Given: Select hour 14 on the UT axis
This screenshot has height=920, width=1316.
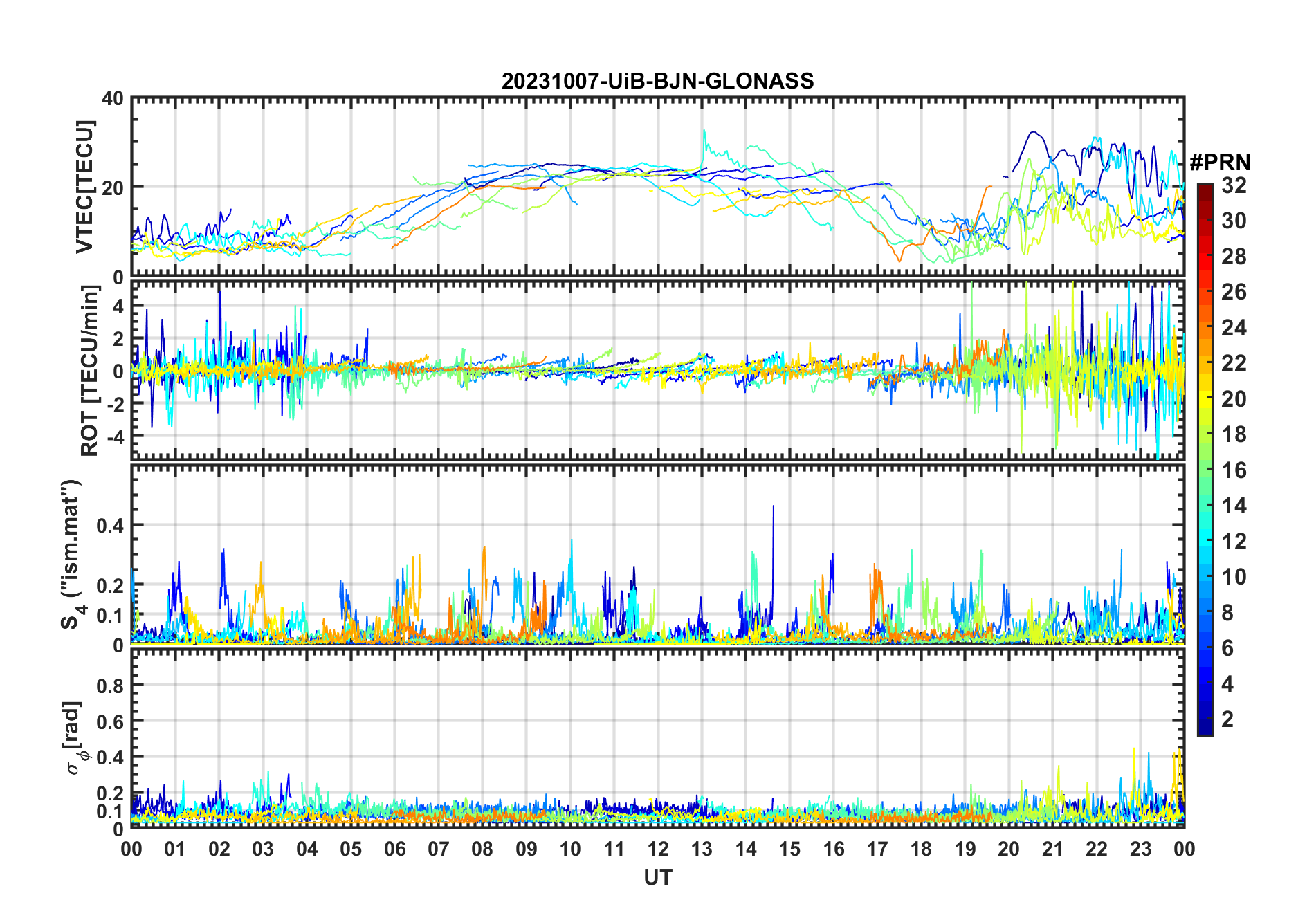Looking at the screenshot, I should (746, 849).
